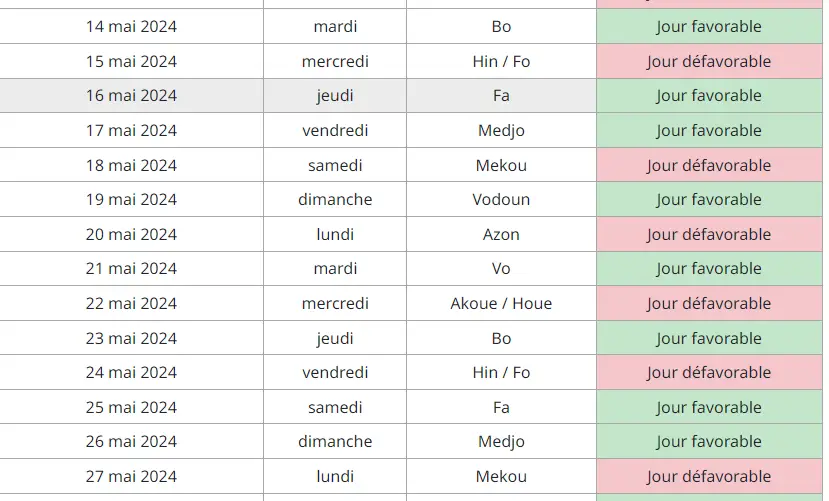The height and width of the screenshot is (501, 829).
Task: Select Jour défavorable status for 22 mai
Action: click(x=708, y=304)
